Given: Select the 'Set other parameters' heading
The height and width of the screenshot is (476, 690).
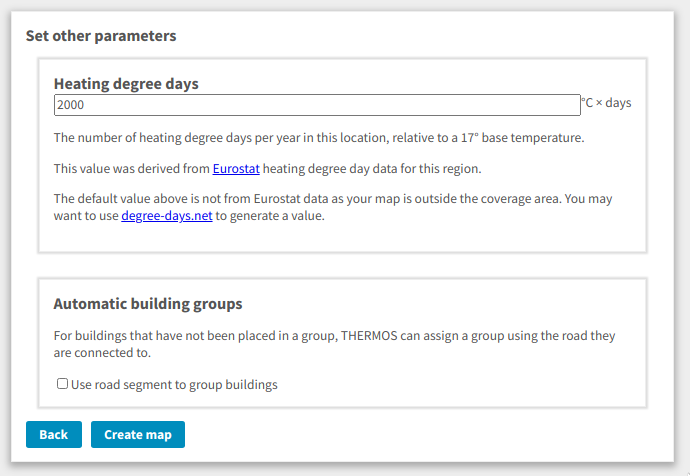Looking at the screenshot, I should click(101, 36).
